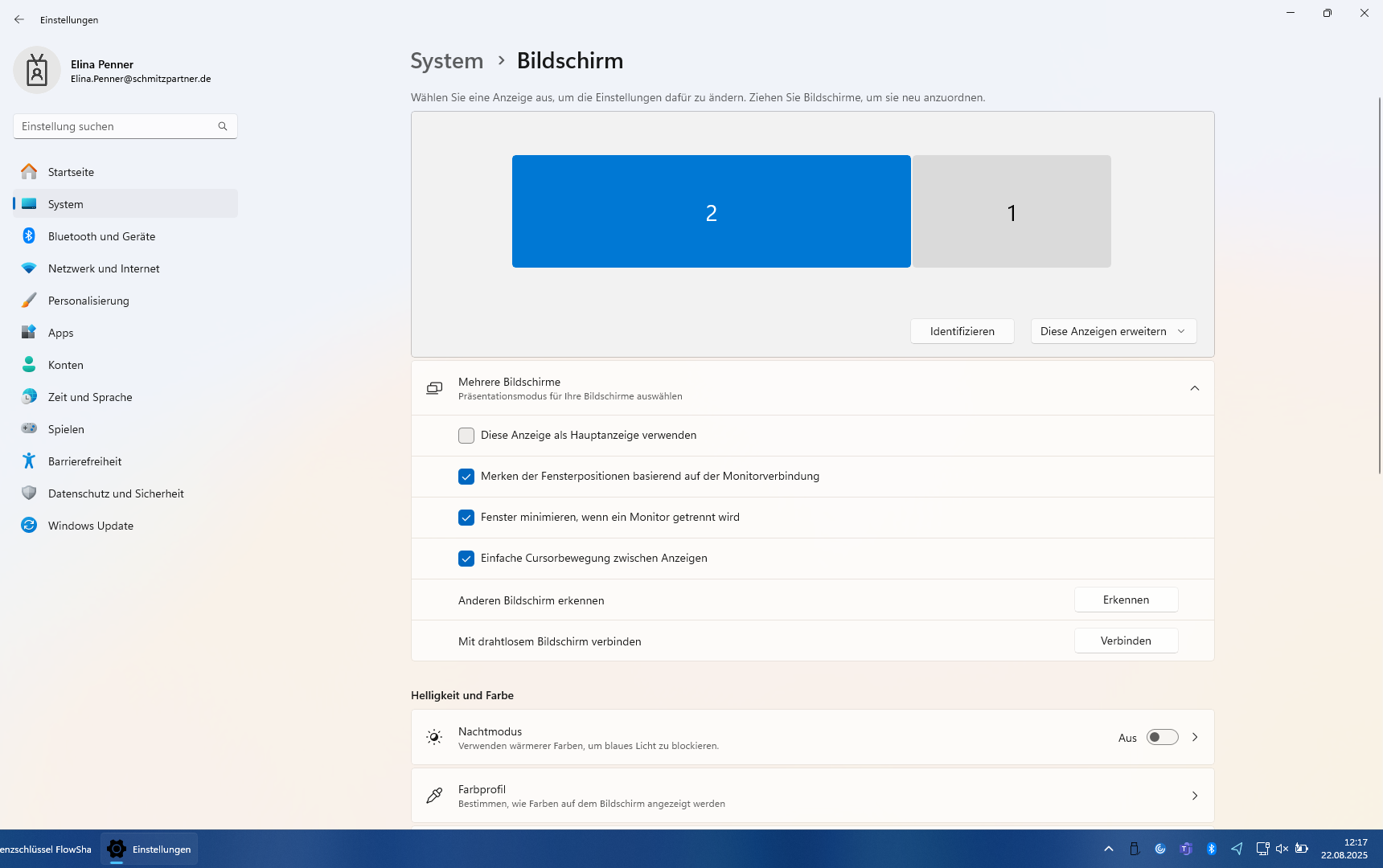Click the muted volume icon in taskbar
Viewport: 1383px width, 868px height.
1282,849
